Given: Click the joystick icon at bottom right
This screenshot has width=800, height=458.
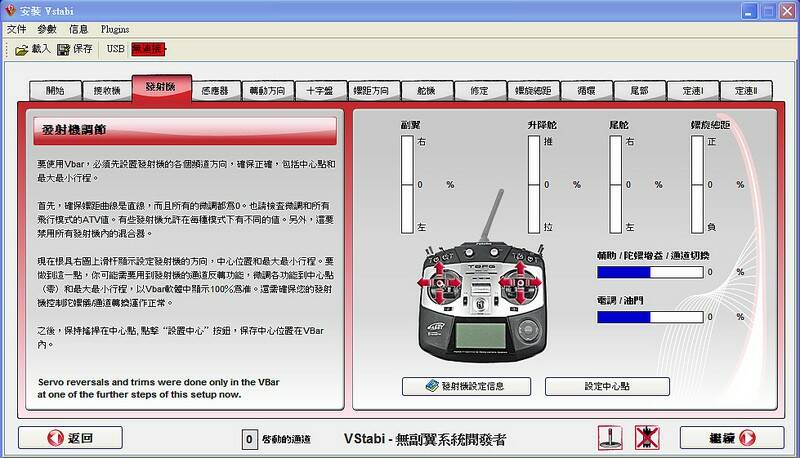Looking at the screenshot, I should pyautogui.click(x=610, y=438).
